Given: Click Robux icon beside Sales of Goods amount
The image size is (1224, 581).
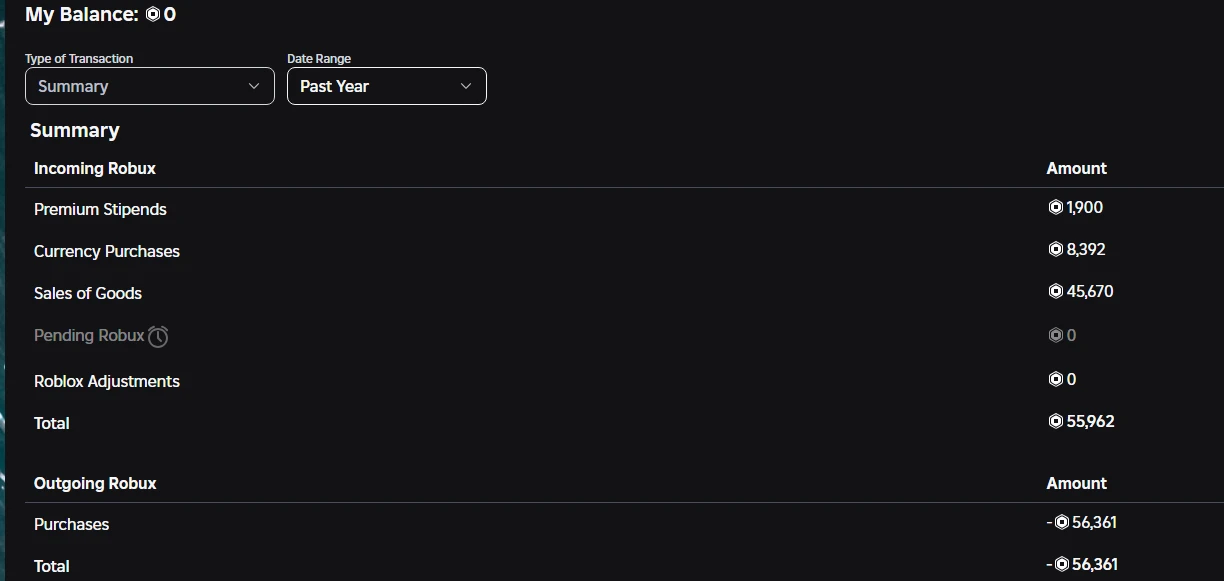Looking at the screenshot, I should [x=1055, y=292].
